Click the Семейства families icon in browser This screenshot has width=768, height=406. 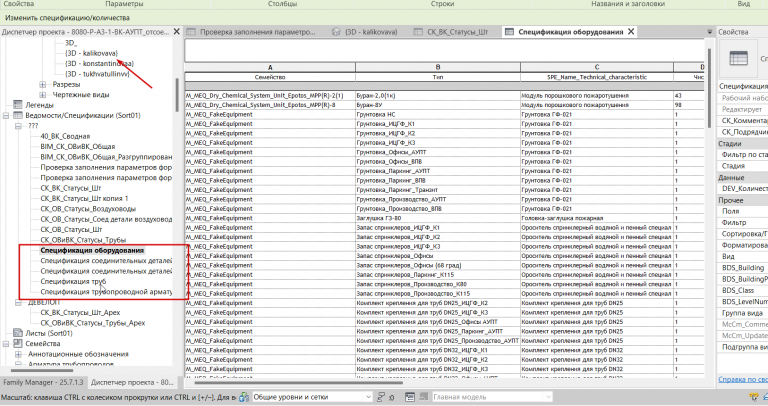coord(18,344)
